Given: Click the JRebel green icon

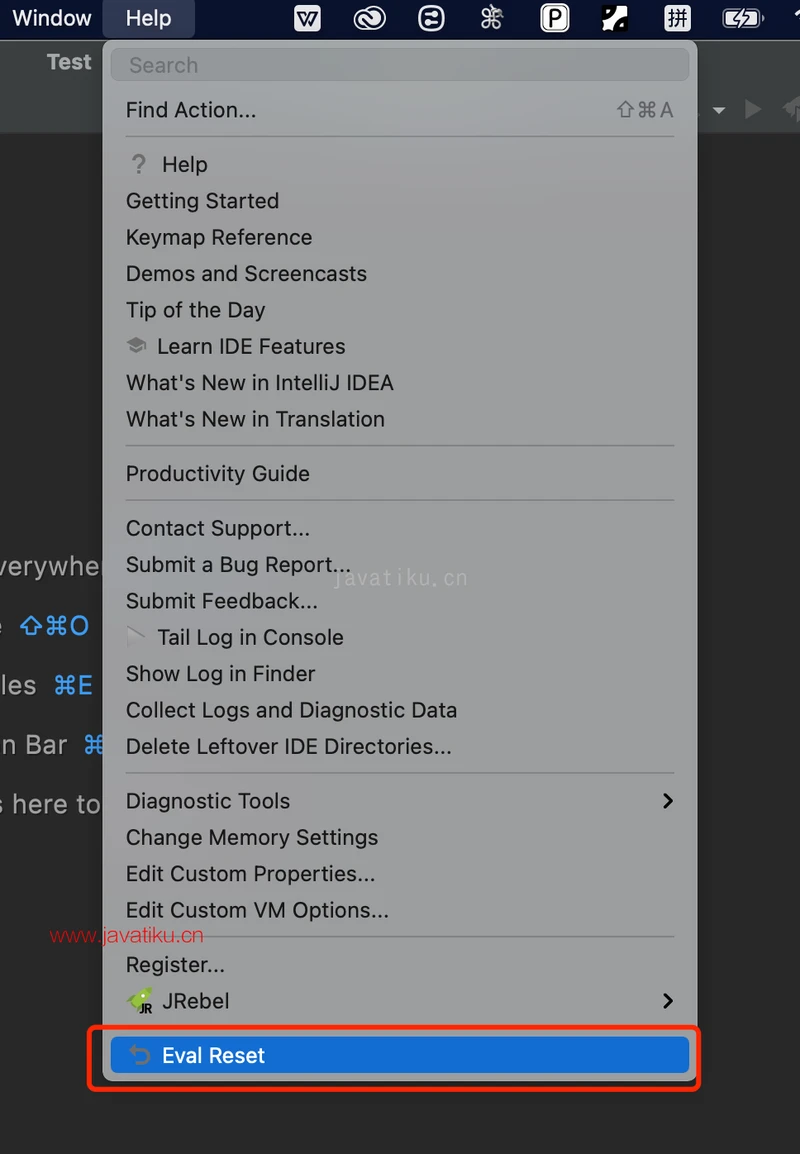Looking at the screenshot, I should coord(140,1001).
